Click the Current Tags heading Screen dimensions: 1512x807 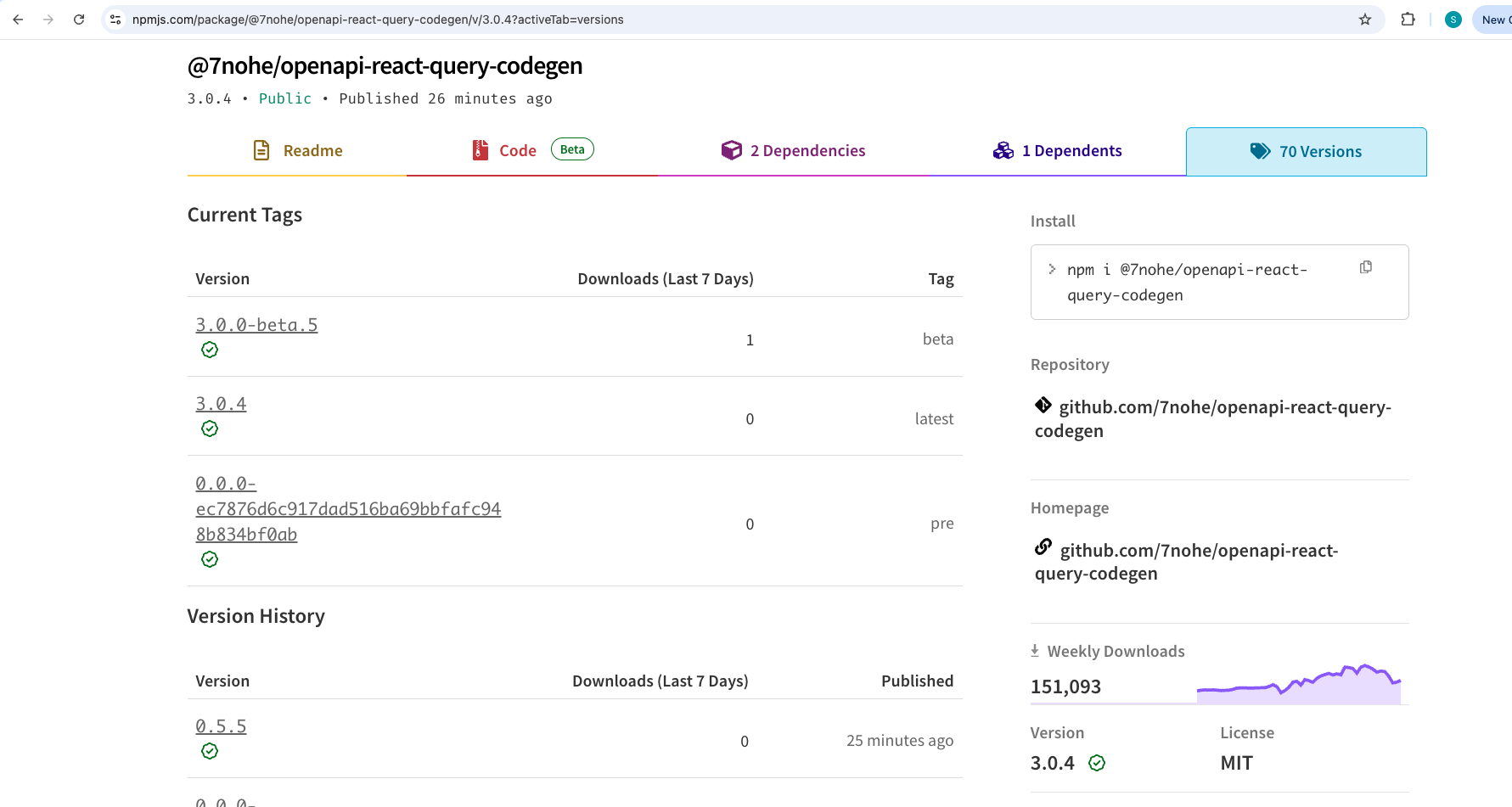[245, 216]
